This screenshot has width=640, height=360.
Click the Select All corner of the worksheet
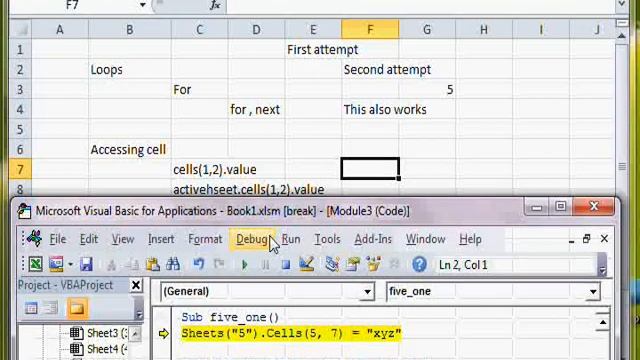pos(20,29)
